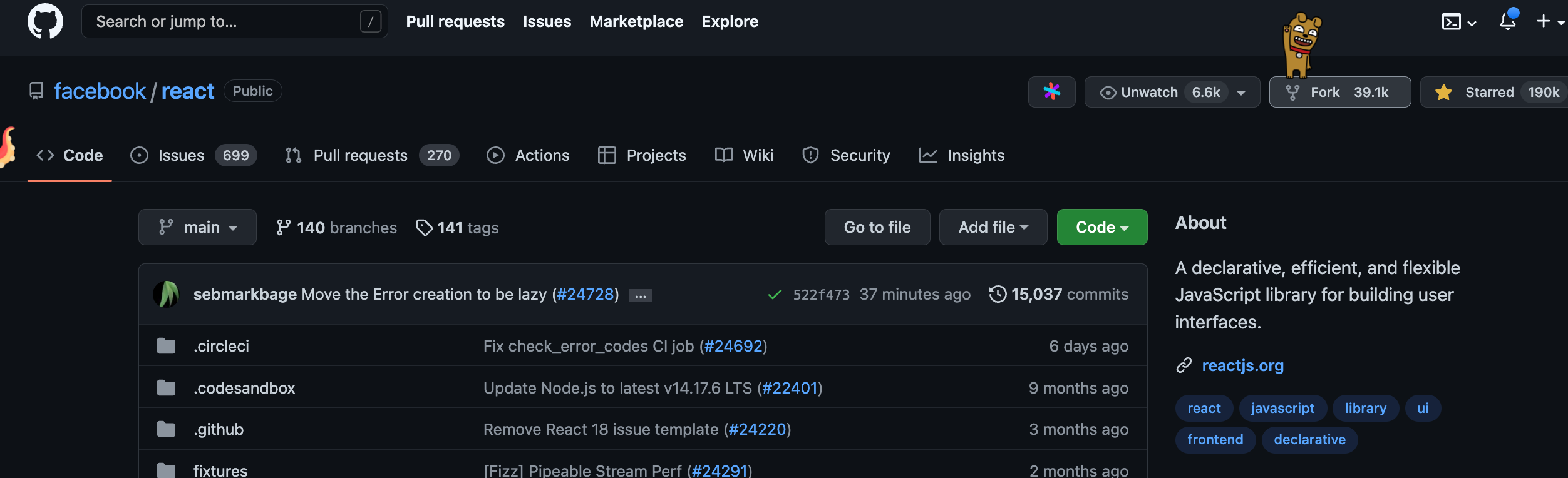1568x478 pixels.
Task: Focus the Search or jump to field
Action: tap(234, 21)
